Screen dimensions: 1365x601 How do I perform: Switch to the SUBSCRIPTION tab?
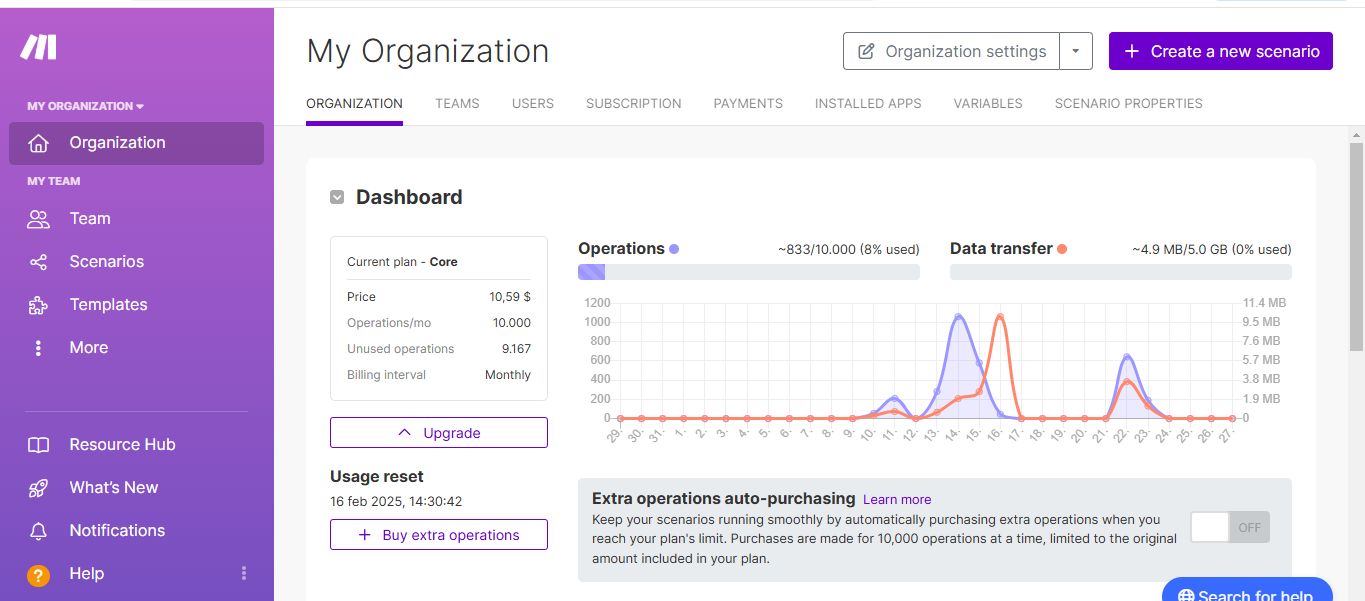coord(633,103)
